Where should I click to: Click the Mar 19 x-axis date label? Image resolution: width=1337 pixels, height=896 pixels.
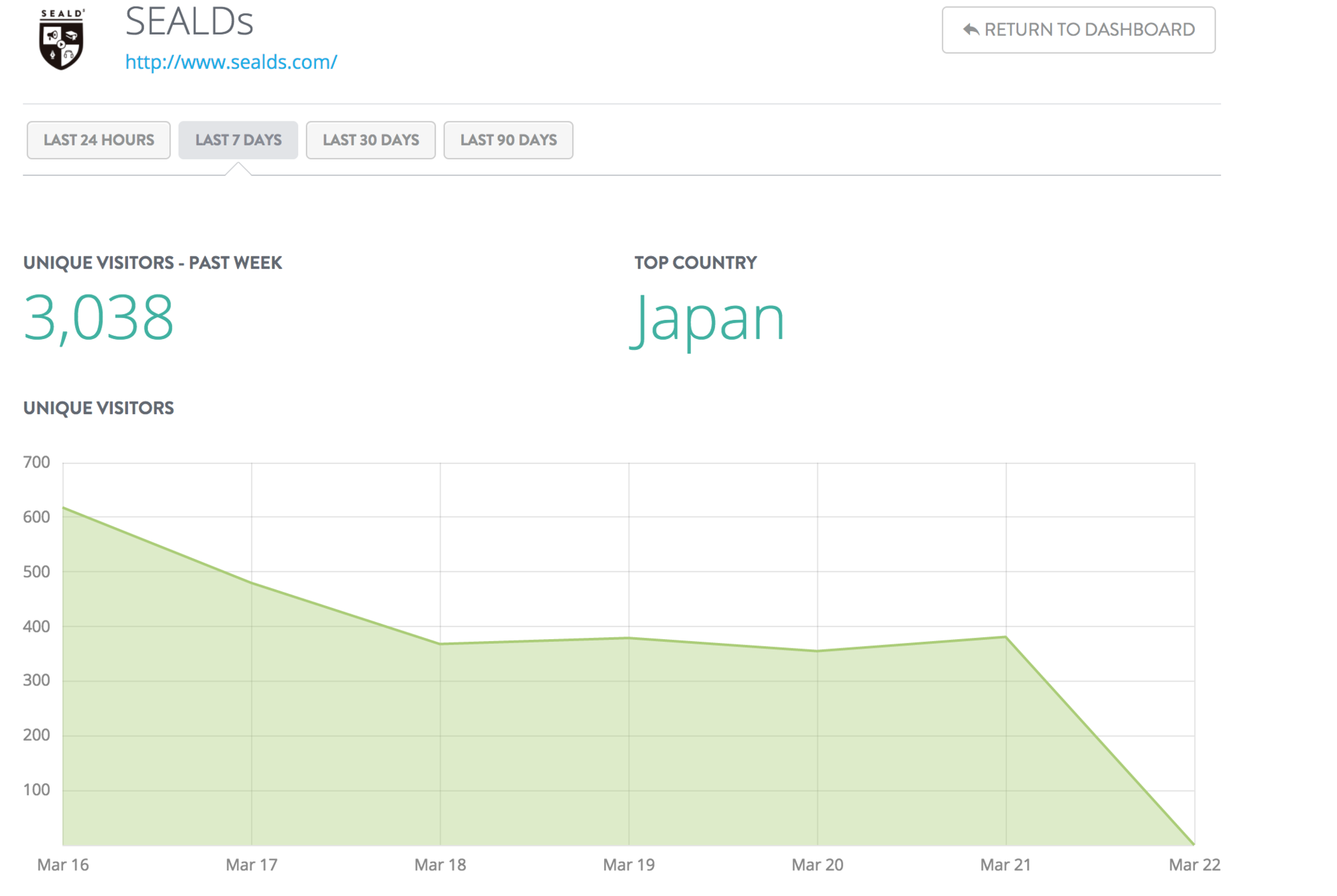(x=629, y=865)
